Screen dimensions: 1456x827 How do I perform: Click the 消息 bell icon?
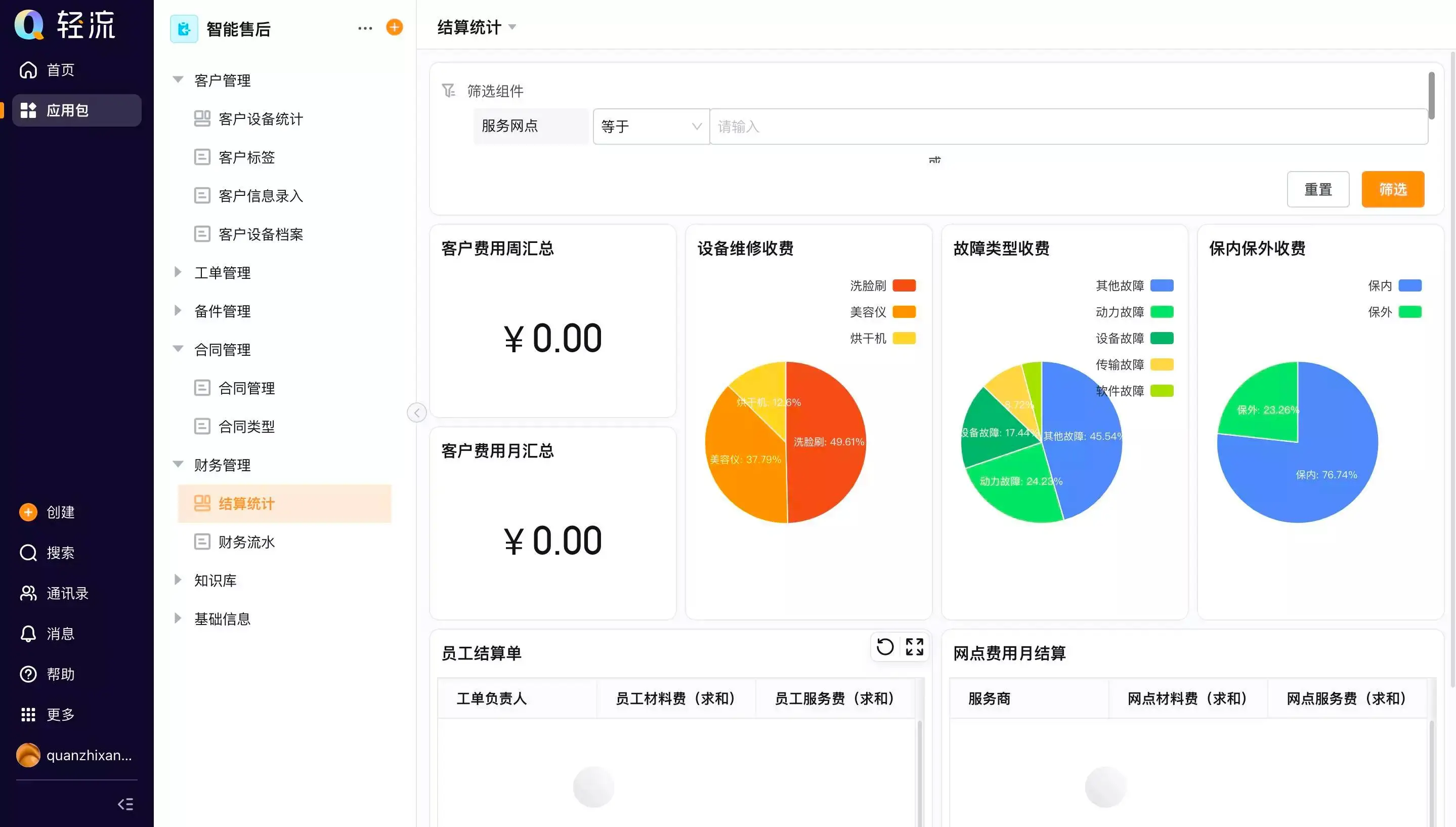(28, 634)
